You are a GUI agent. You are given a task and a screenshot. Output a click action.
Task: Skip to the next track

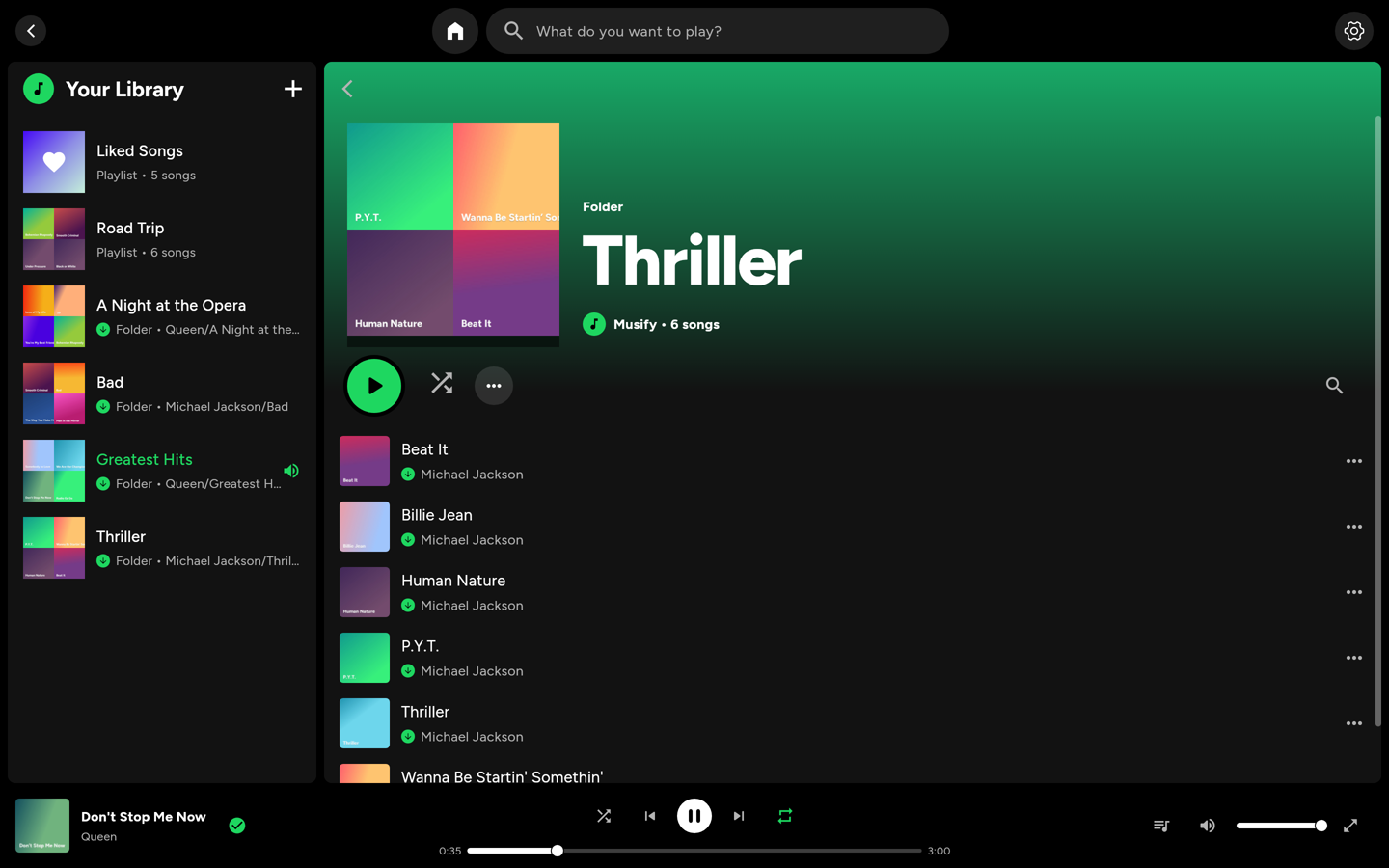point(739,816)
